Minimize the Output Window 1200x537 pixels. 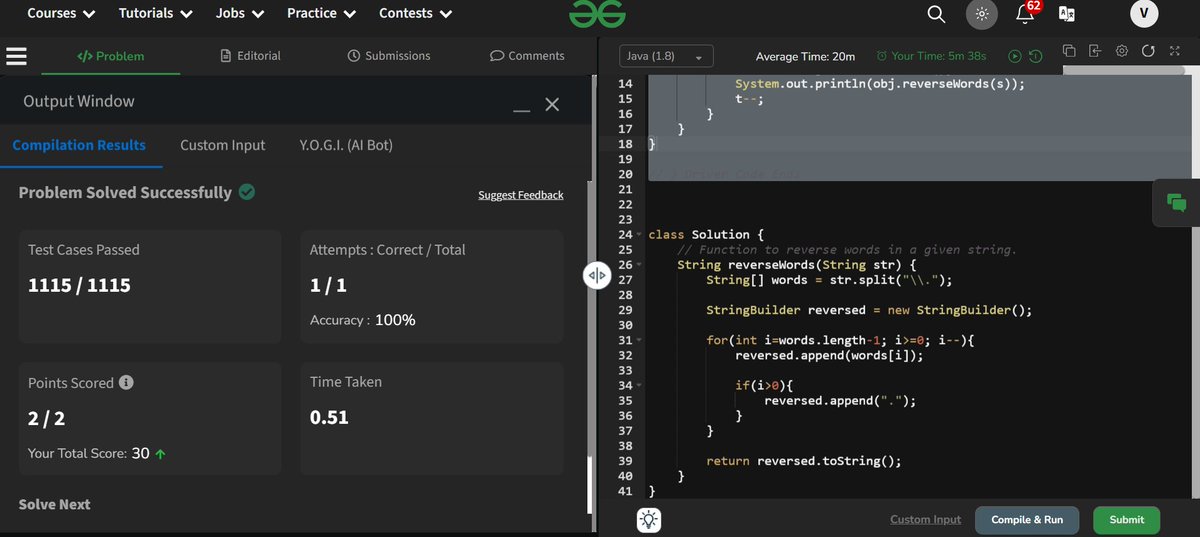(521, 111)
